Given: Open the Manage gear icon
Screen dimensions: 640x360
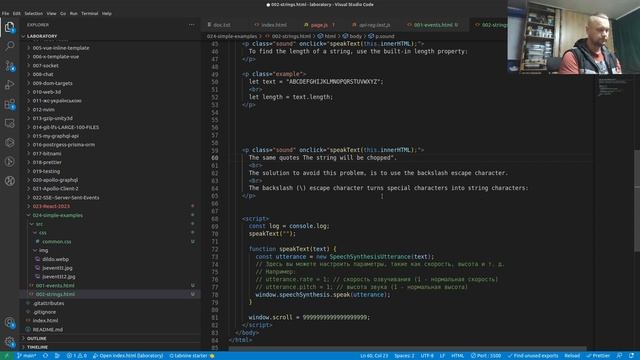Looking at the screenshot, I should [9, 341].
